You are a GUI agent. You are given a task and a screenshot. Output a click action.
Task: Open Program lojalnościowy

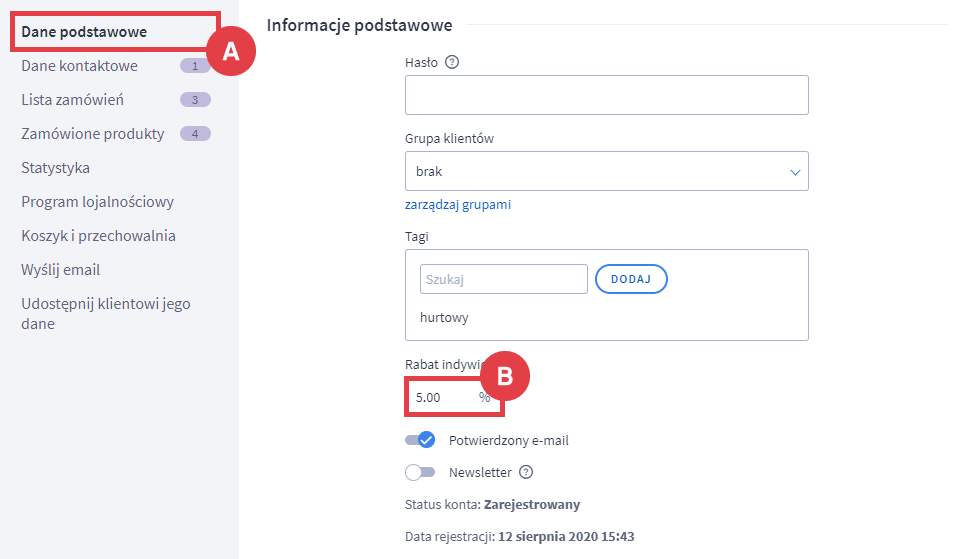tap(98, 202)
